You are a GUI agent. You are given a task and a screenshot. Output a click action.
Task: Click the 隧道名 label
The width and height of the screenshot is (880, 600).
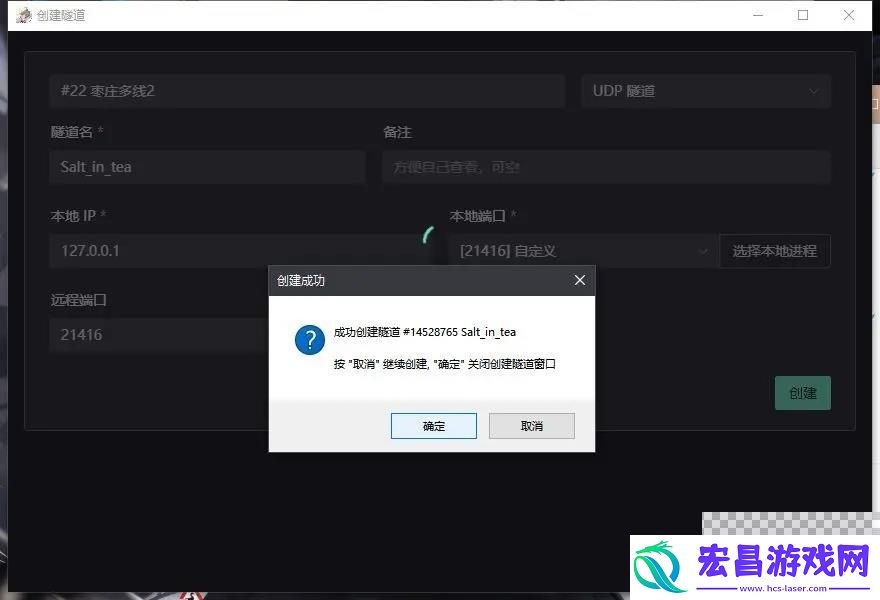click(x=72, y=132)
